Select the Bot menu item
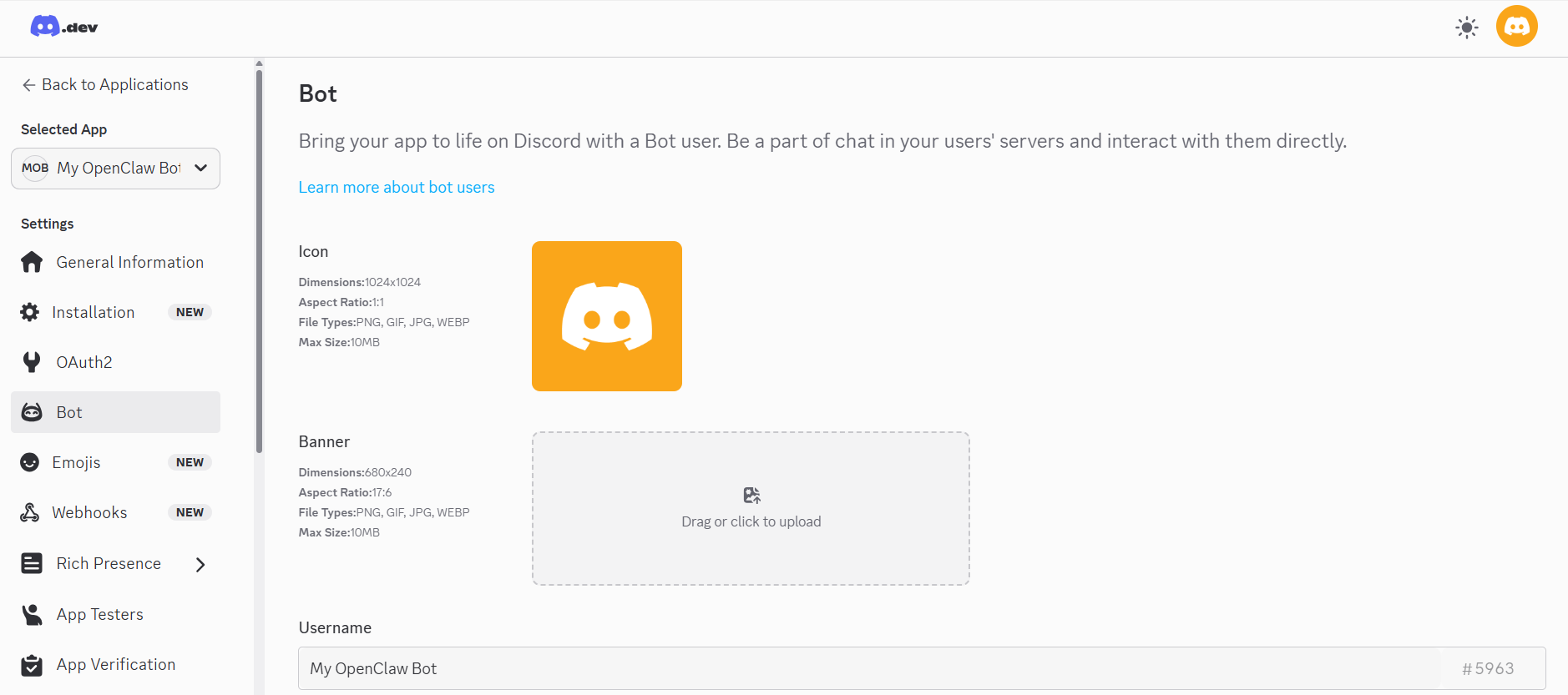 (115, 412)
